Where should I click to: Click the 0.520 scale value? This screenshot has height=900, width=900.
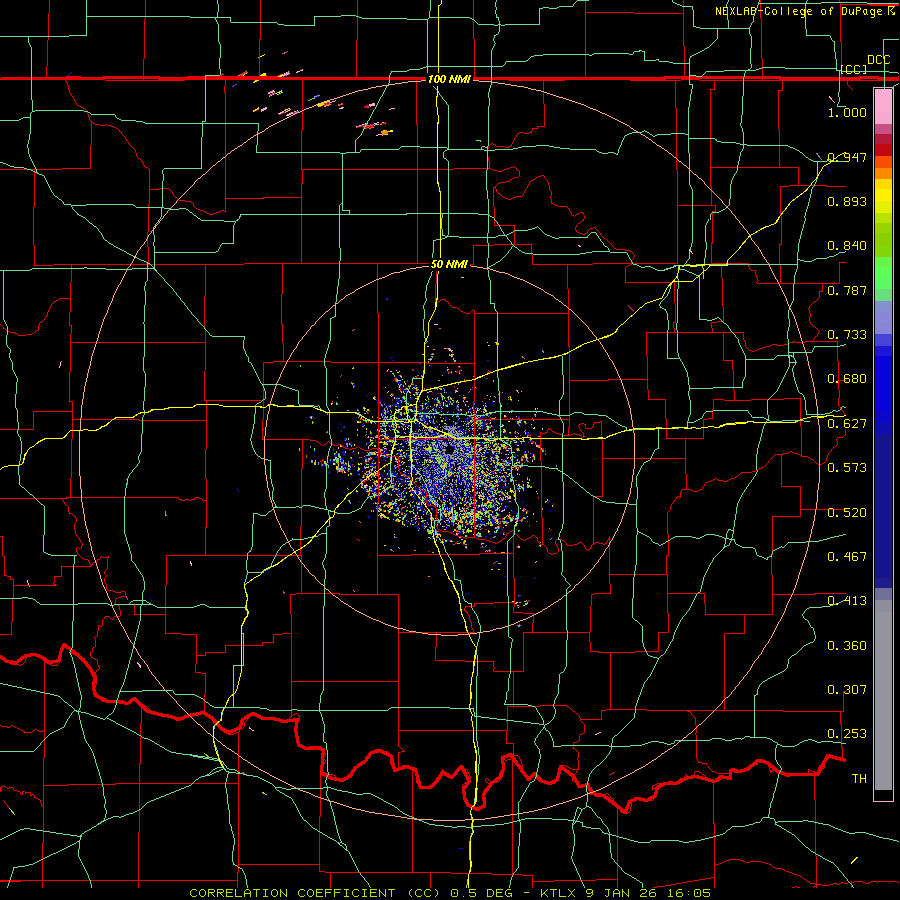pyautogui.click(x=847, y=513)
